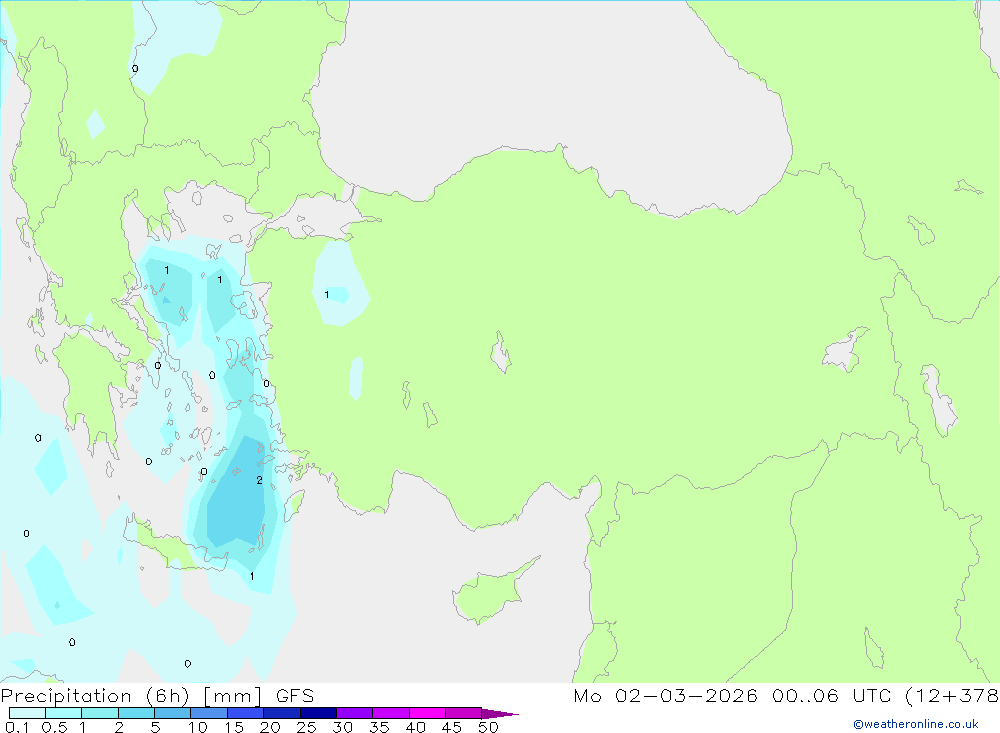Pick the 2–5 mm legend swatch

pos(136,713)
